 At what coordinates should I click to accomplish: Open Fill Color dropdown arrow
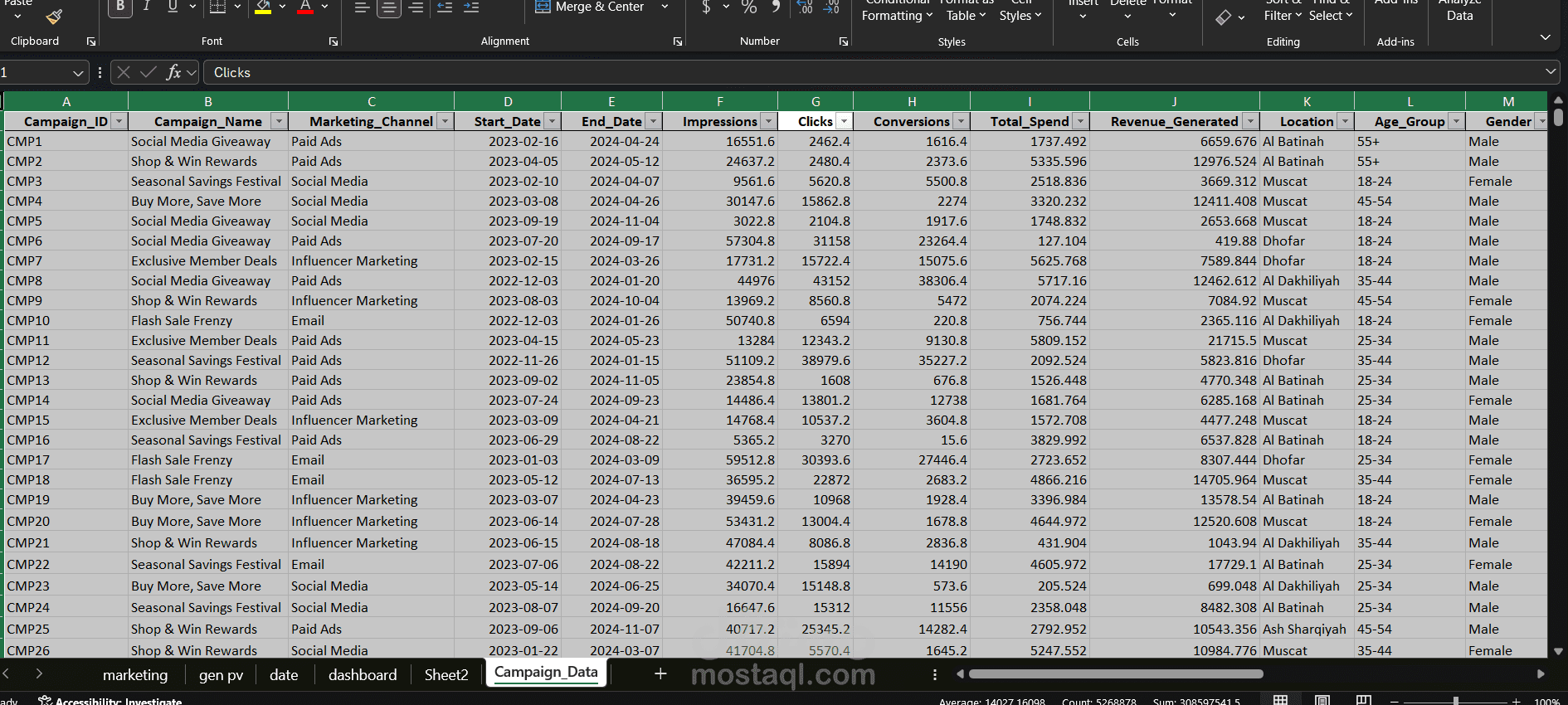(282, 7)
